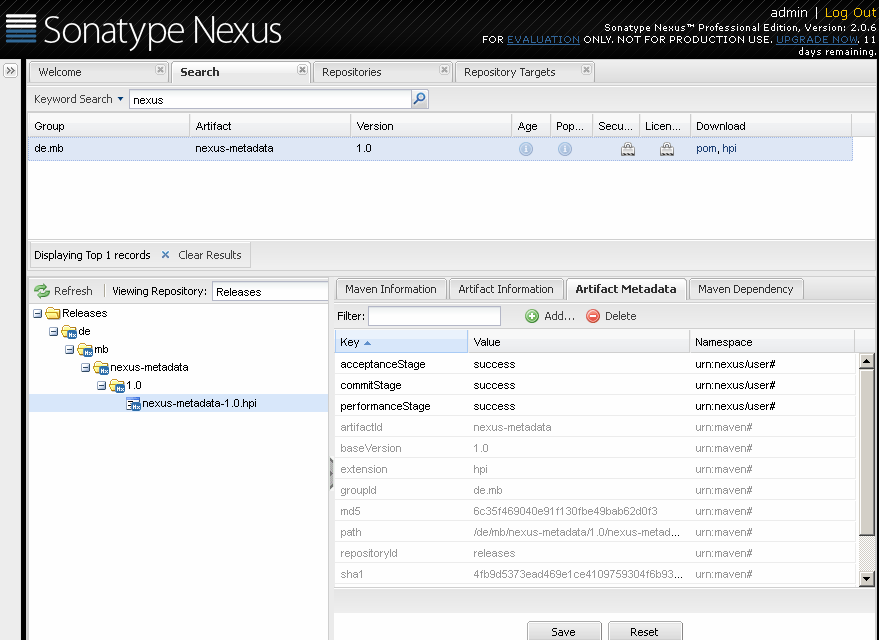Click the metadata table scrollbar thumb

click(867, 452)
